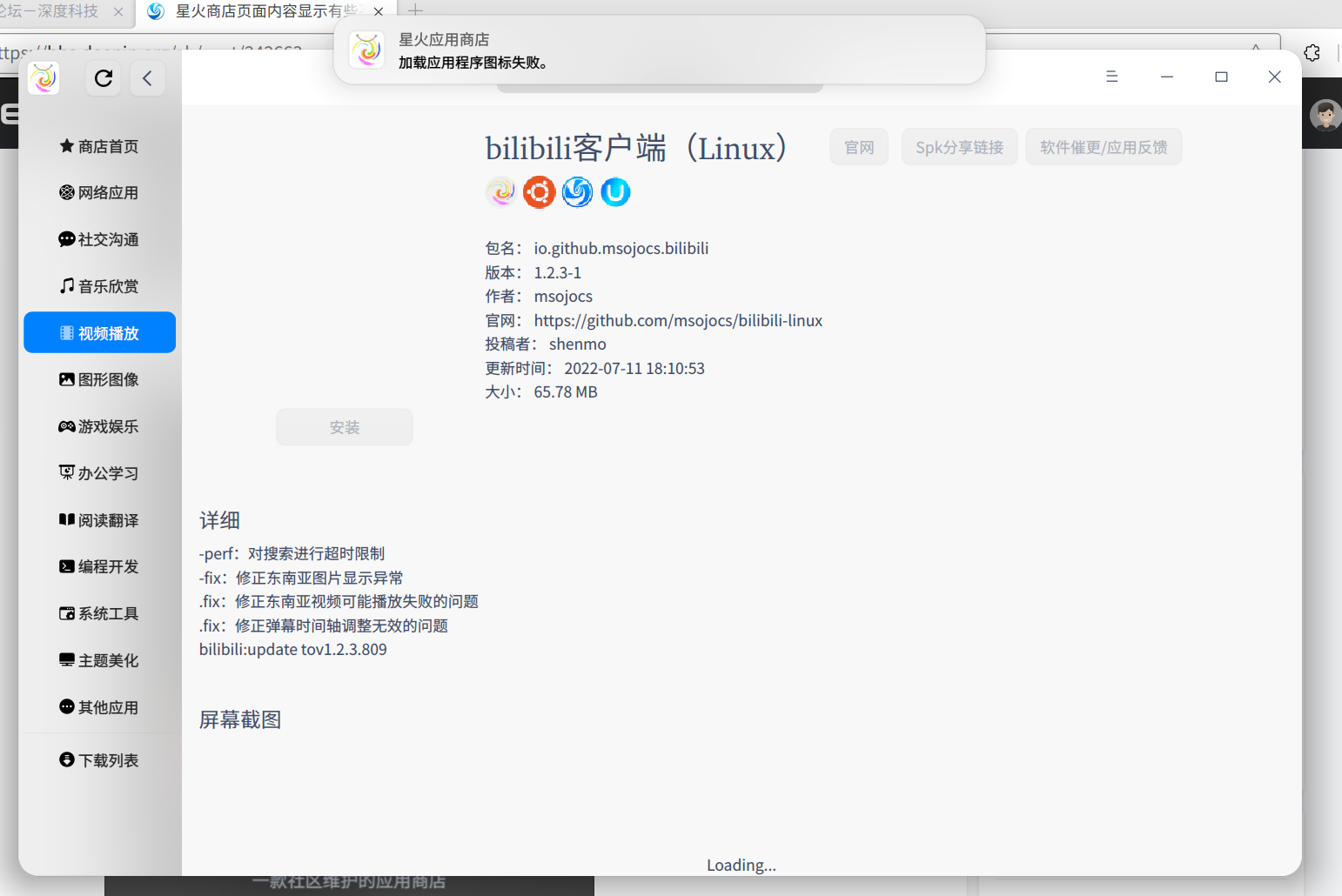The width and height of the screenshot is (1342, 896).
Task: Open 游戏娱乐 category
Action: point(99,426)
